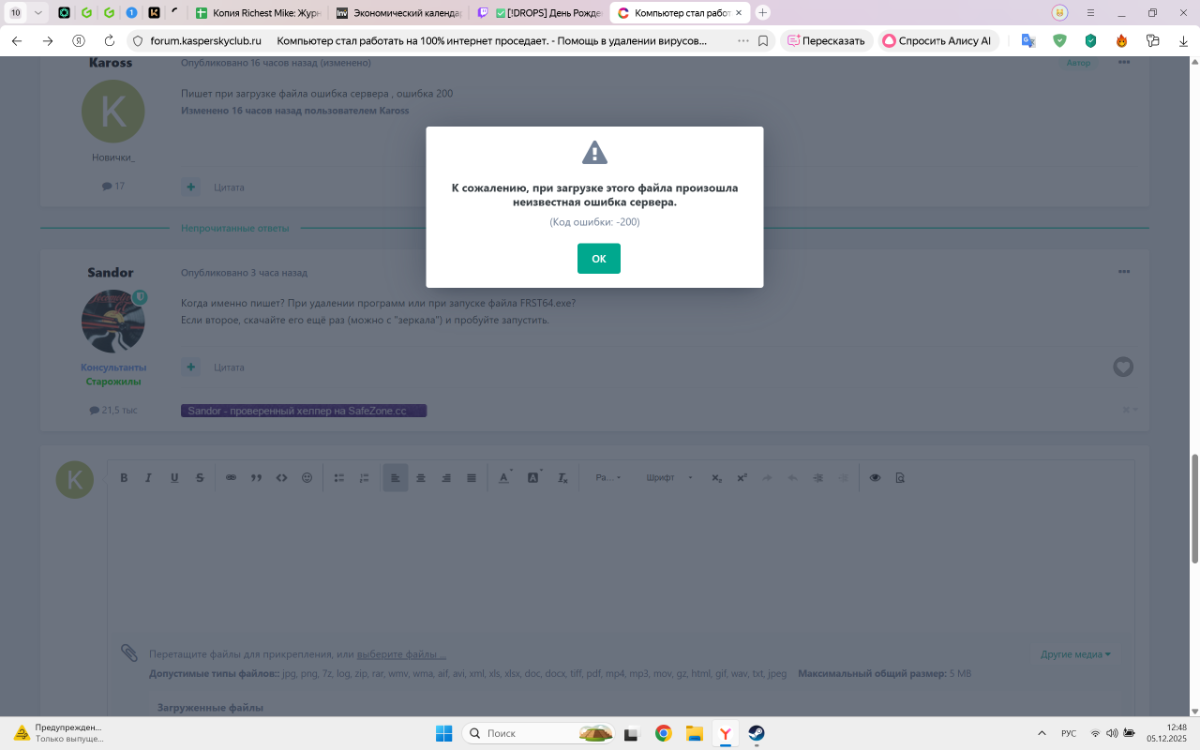
Task: Click the 'выберите файлы...' link
Action: 401,654
